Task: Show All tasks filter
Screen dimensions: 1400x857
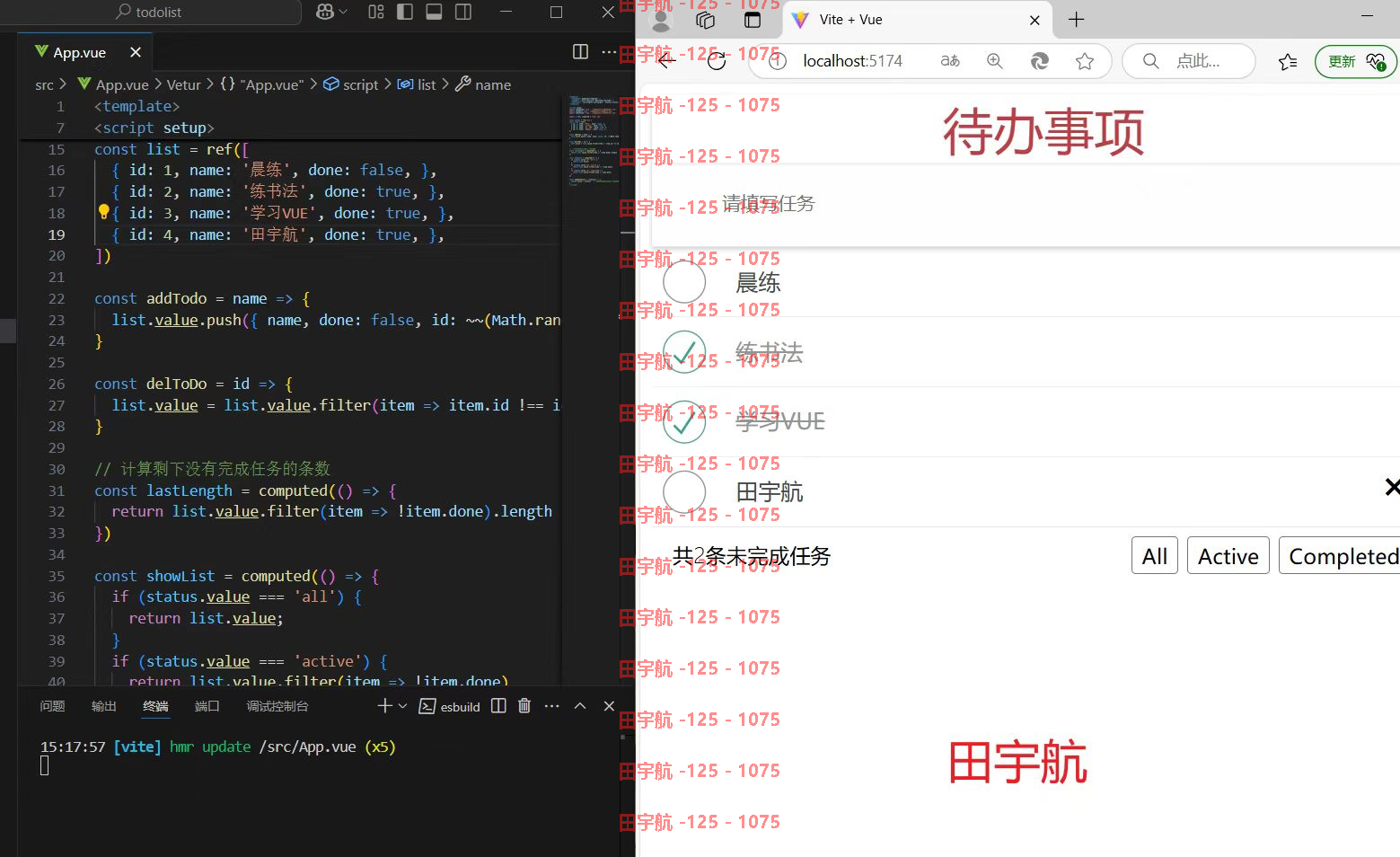Action: (1155, 556)
